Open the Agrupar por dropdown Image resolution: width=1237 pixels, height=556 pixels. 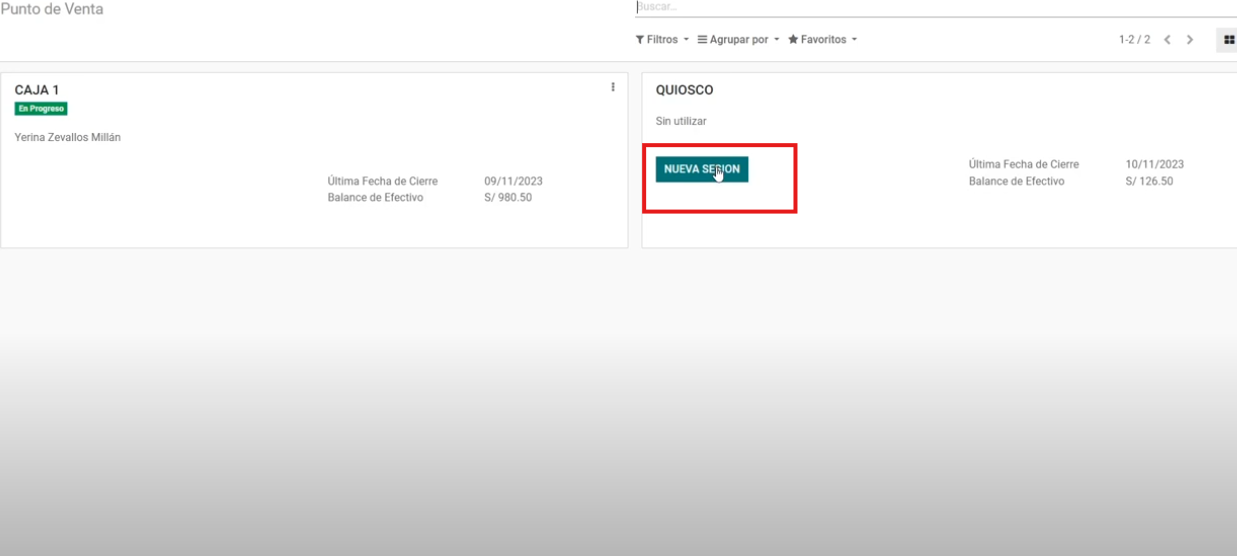pyautogui.click(x=738, y=40)
